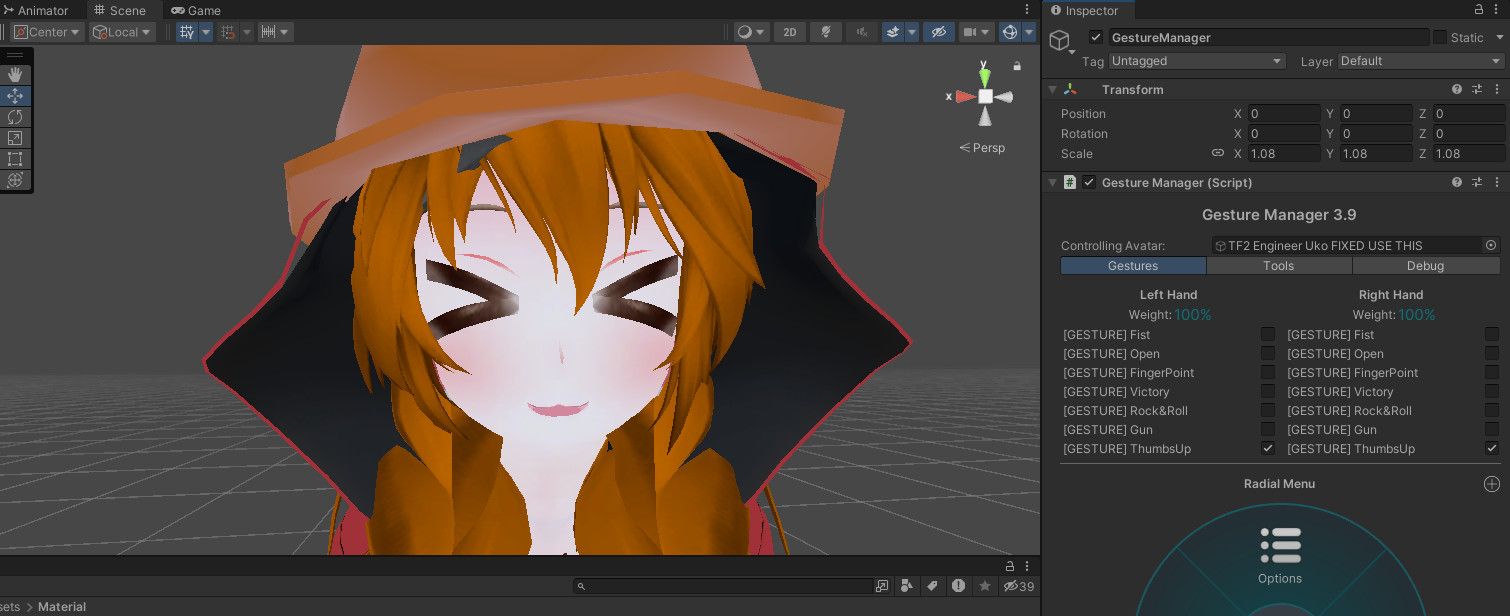Image resolution: width=1510 pixels, height=616 pixels.
Task: Click Scale Y value field
Action: (x=1376, y=154)
